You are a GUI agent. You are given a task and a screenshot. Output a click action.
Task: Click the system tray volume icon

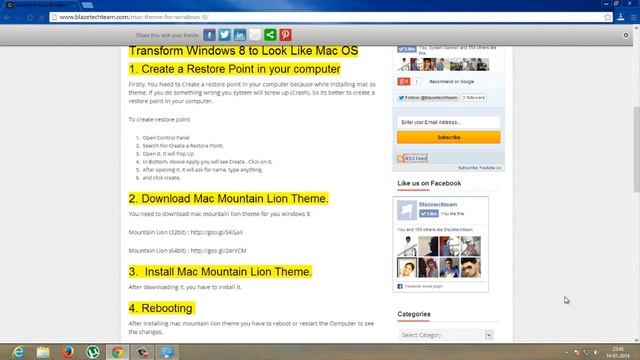(x=596, y=352)
